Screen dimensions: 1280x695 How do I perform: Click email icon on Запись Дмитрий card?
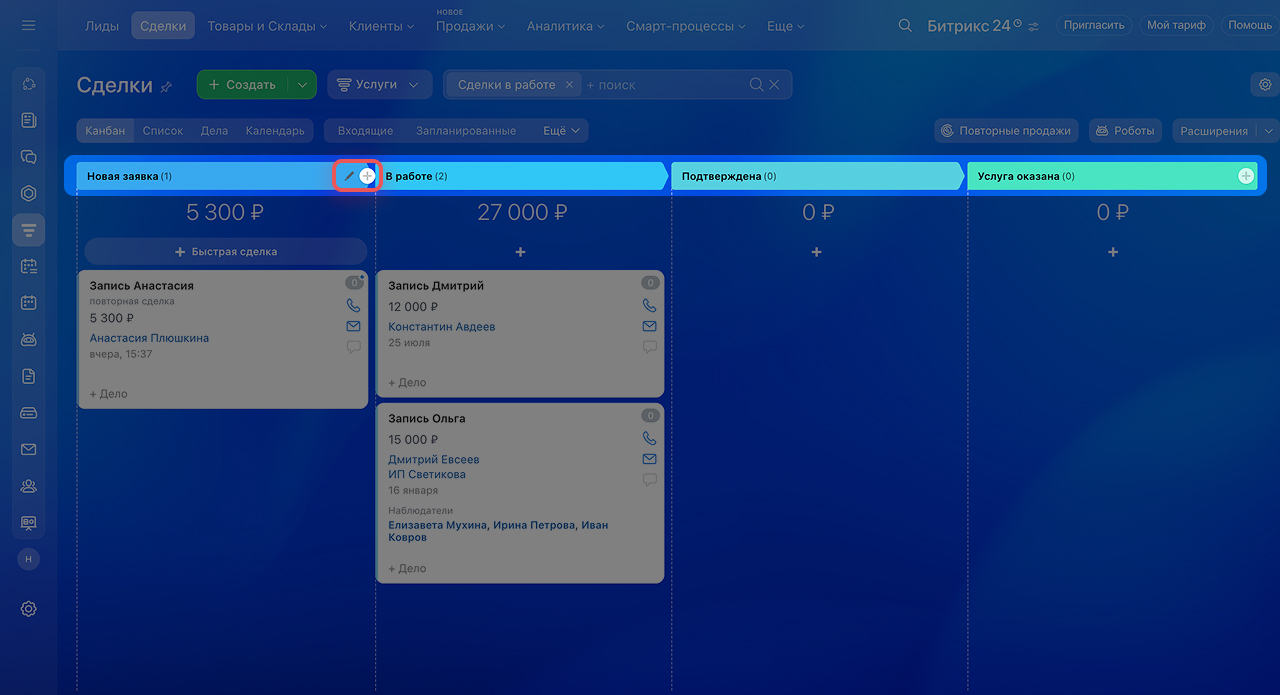(650, 326)
